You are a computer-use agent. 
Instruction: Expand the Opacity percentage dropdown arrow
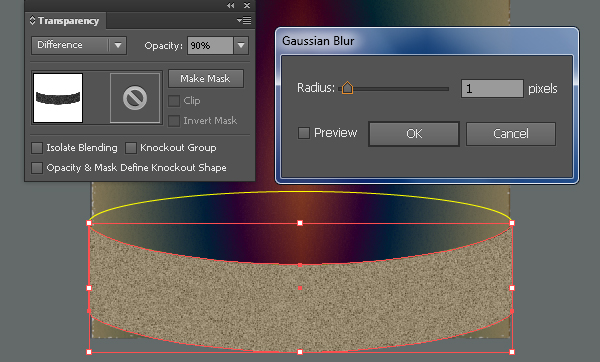(241, 45)
